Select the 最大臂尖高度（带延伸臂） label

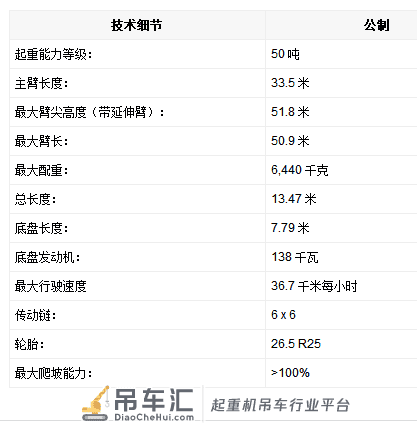click(89, 112)
